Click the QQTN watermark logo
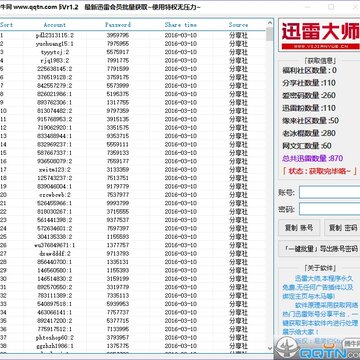Screen dimensions: 360x360 (317, 348)
